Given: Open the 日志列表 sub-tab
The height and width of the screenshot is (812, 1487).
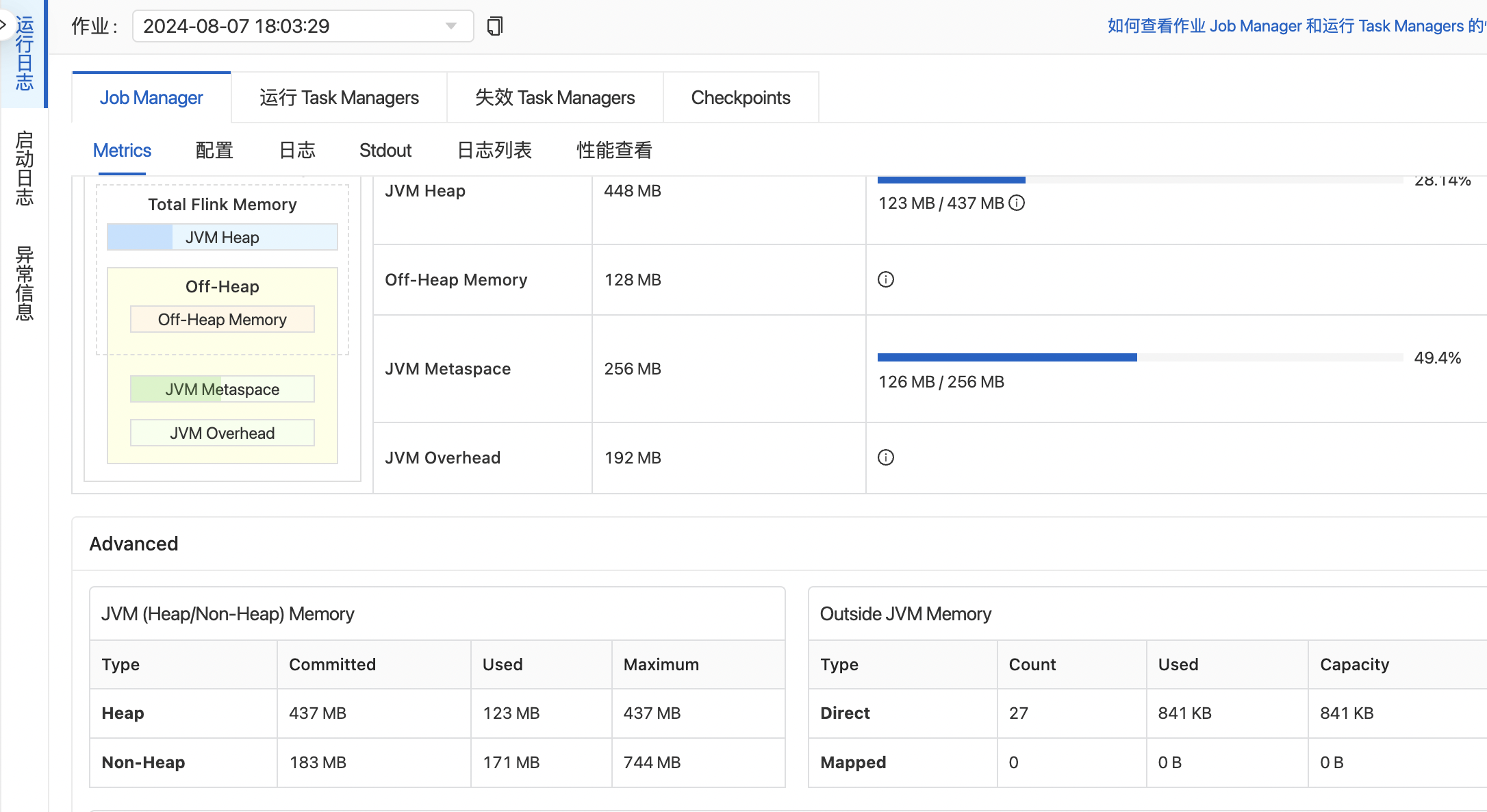Looking at the screenshot, I should pyautogui.click(x=494, y=150).
